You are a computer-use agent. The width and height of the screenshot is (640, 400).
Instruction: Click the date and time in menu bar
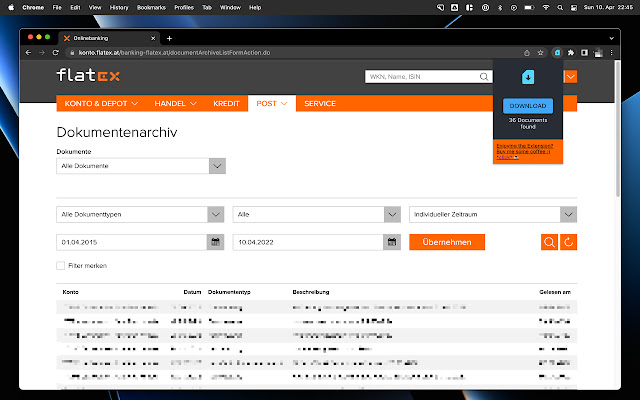[x=608, y=7]
